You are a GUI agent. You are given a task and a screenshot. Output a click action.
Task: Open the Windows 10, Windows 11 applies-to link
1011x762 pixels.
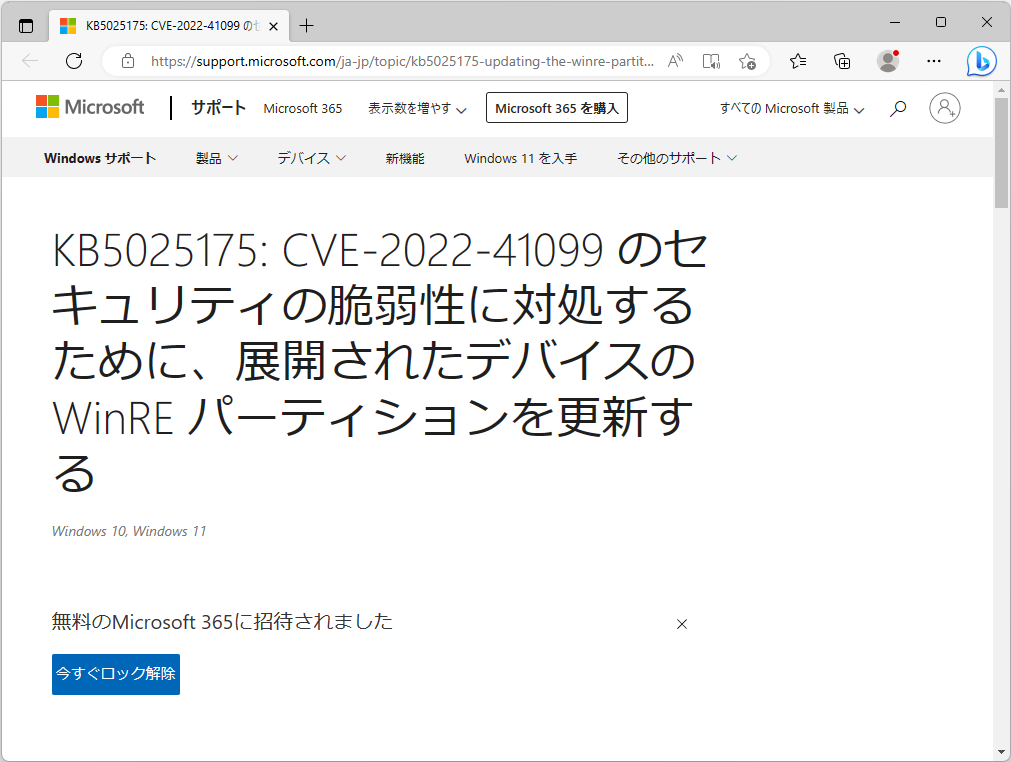[128, 531]
